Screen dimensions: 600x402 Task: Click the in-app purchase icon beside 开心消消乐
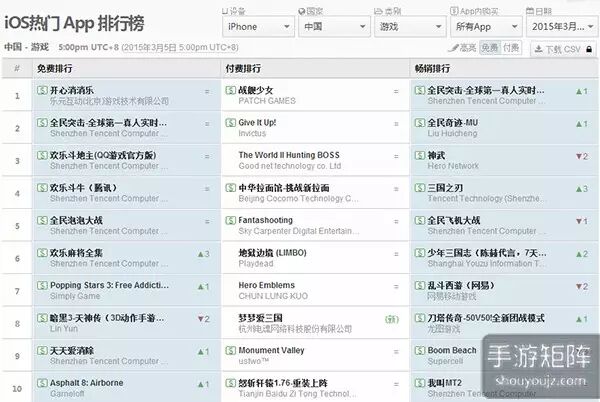pos(42,90)
